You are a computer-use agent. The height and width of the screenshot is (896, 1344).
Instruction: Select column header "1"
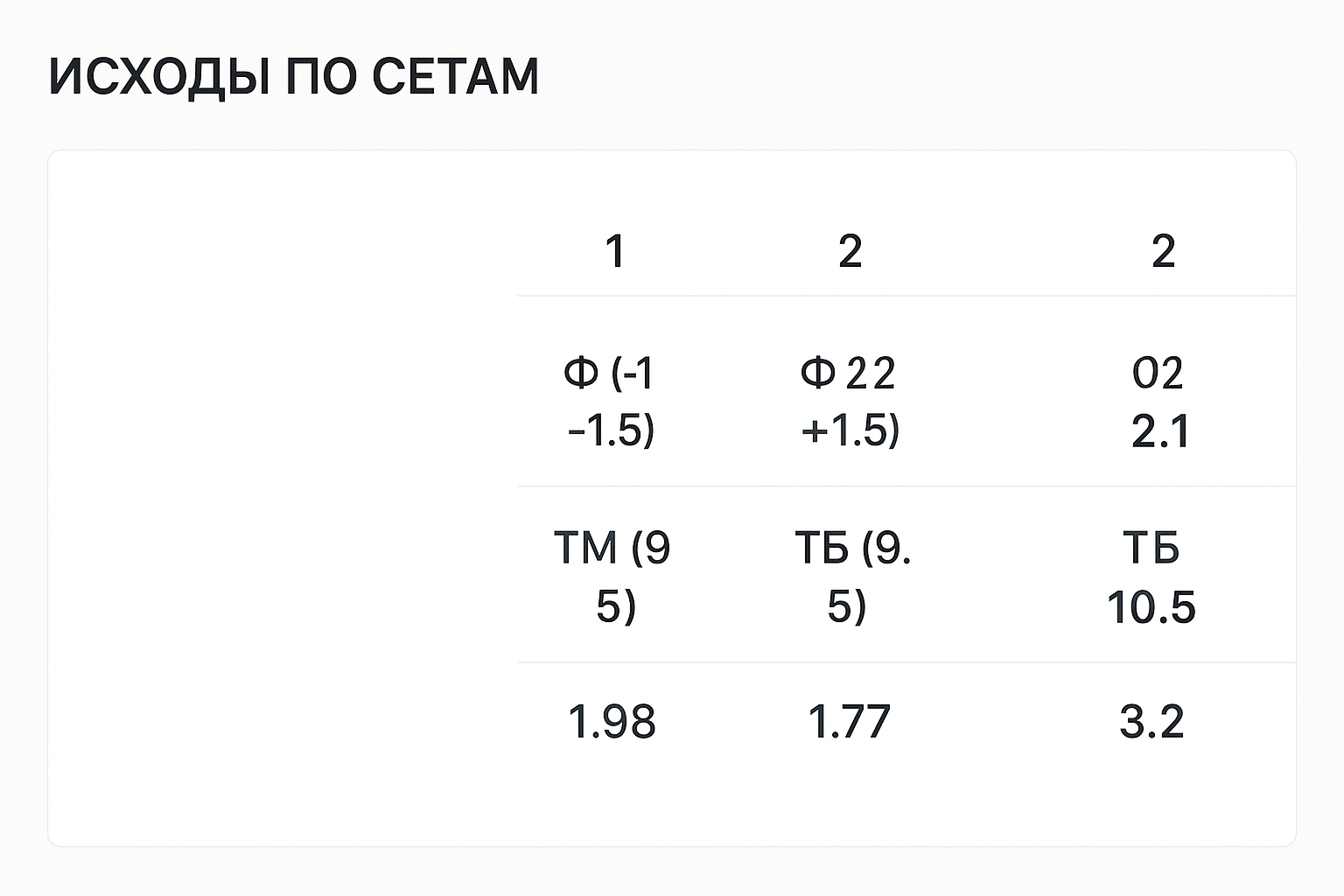point(615,252)
